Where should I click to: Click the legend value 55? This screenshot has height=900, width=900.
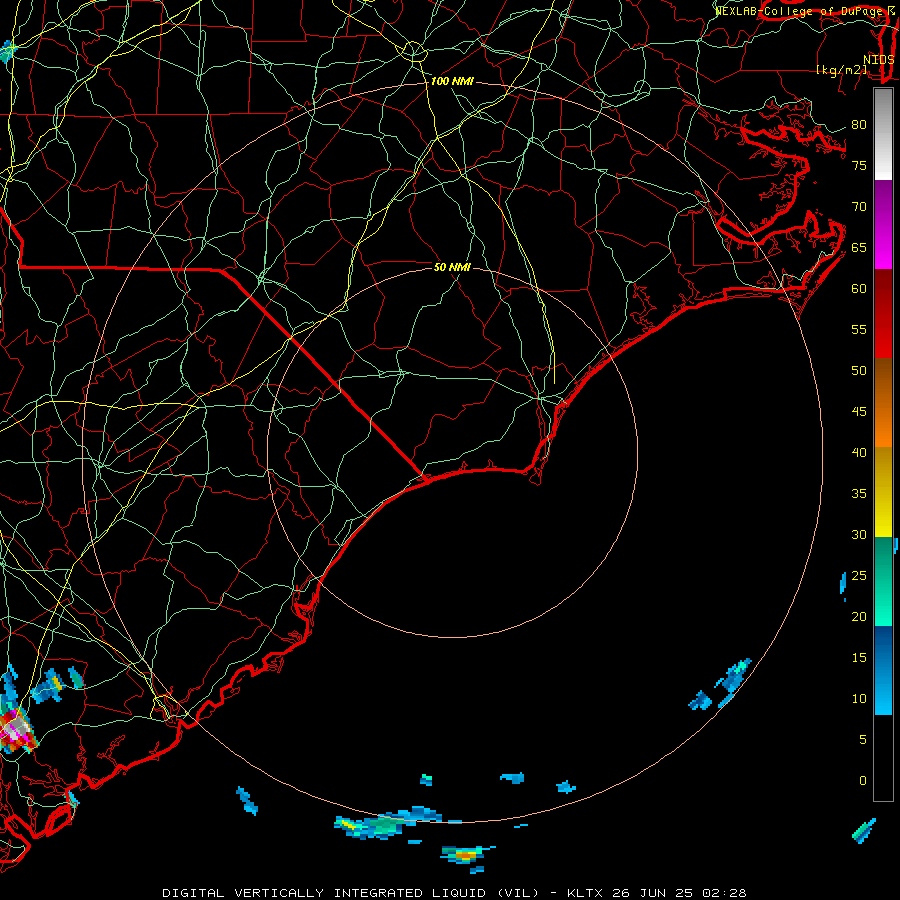click(x=859, y=329)
